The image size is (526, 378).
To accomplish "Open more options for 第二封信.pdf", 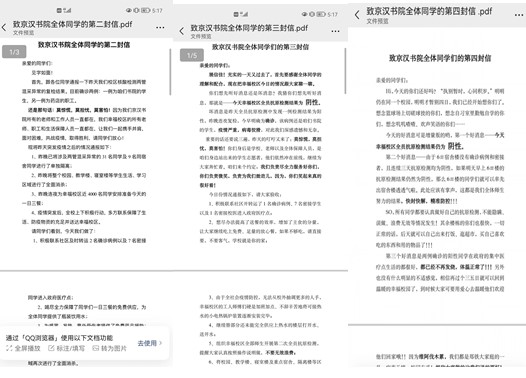I will tap(160, 28).
